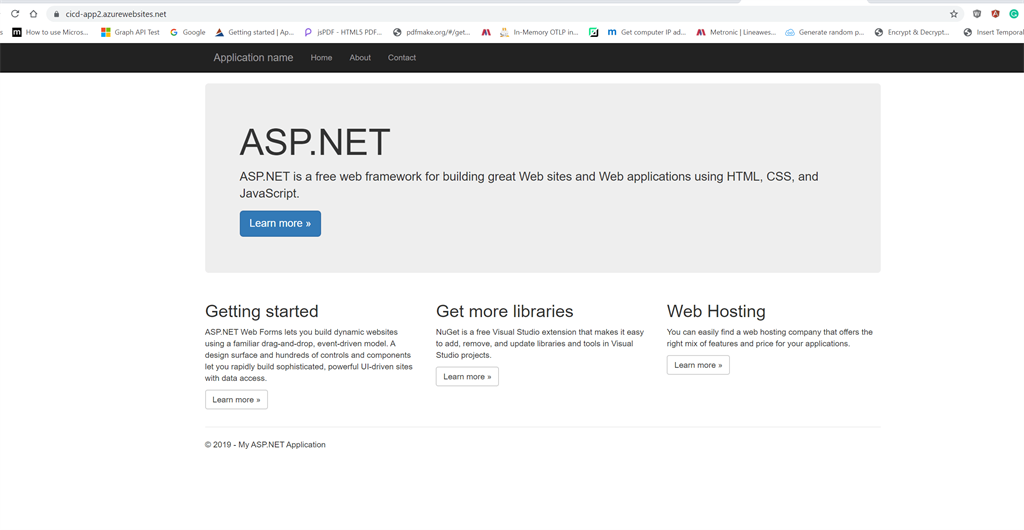Viewport: 1024px width, 530px height.
Task: Open the Graph API Test bookmark
Action: [x=130, y=32]
